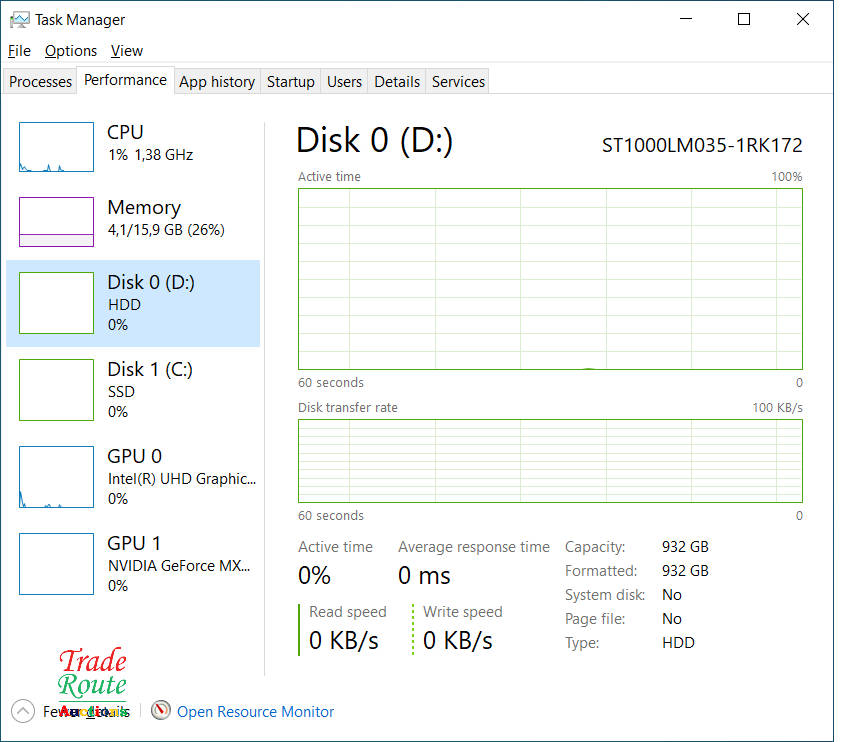Click the Resource Monitor gauge icon
This screenshot has width=841, height=742.
point(161,711)
